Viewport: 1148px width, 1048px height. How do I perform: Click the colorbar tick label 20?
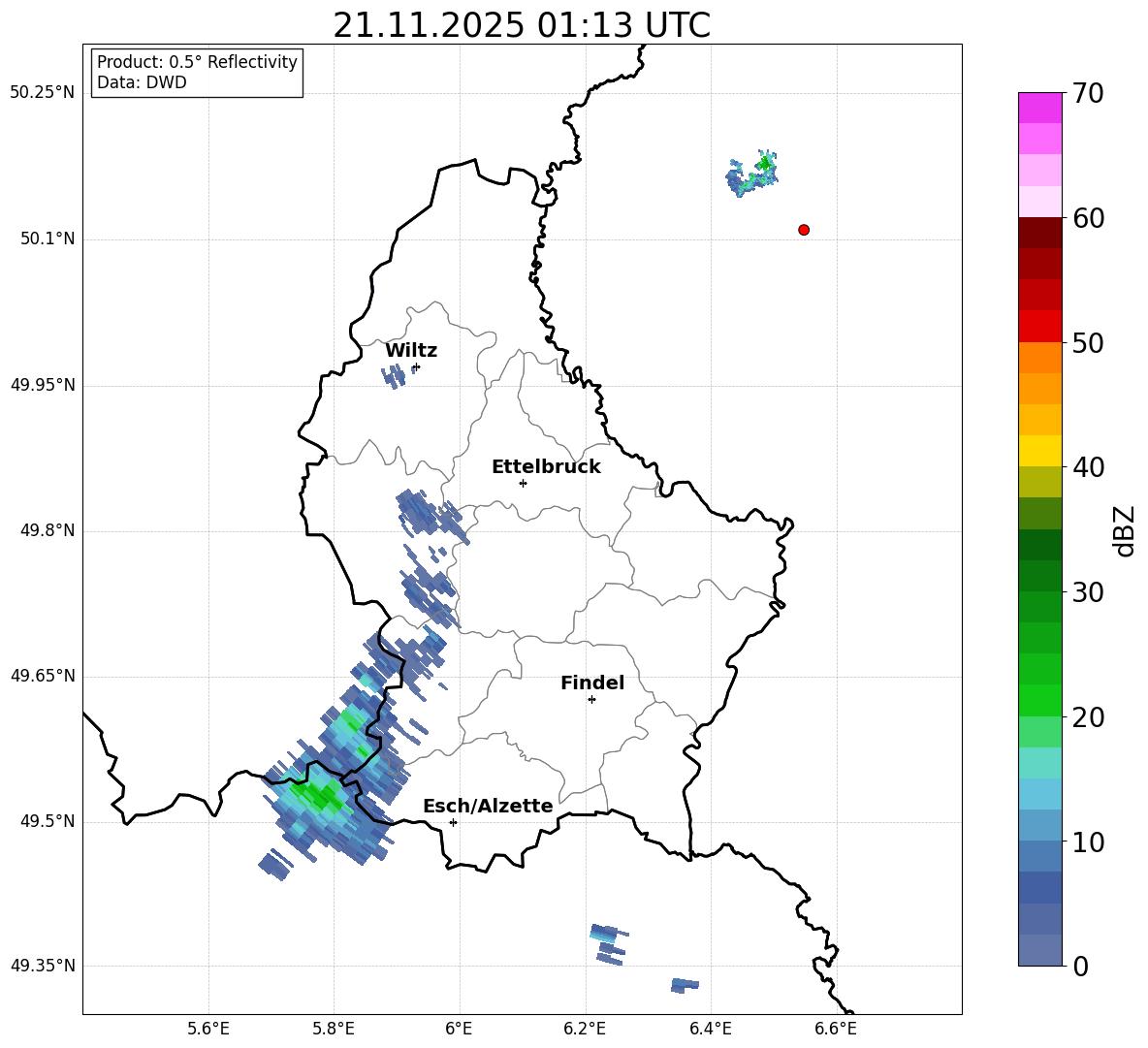click(1088, 717)
